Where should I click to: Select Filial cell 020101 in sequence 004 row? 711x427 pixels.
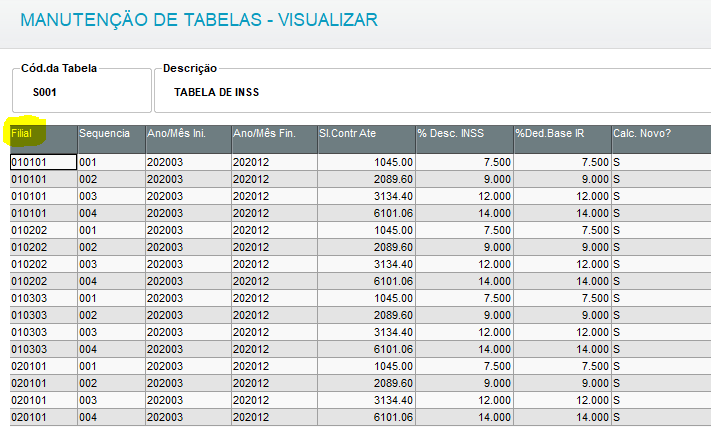(x=44, y=417)
